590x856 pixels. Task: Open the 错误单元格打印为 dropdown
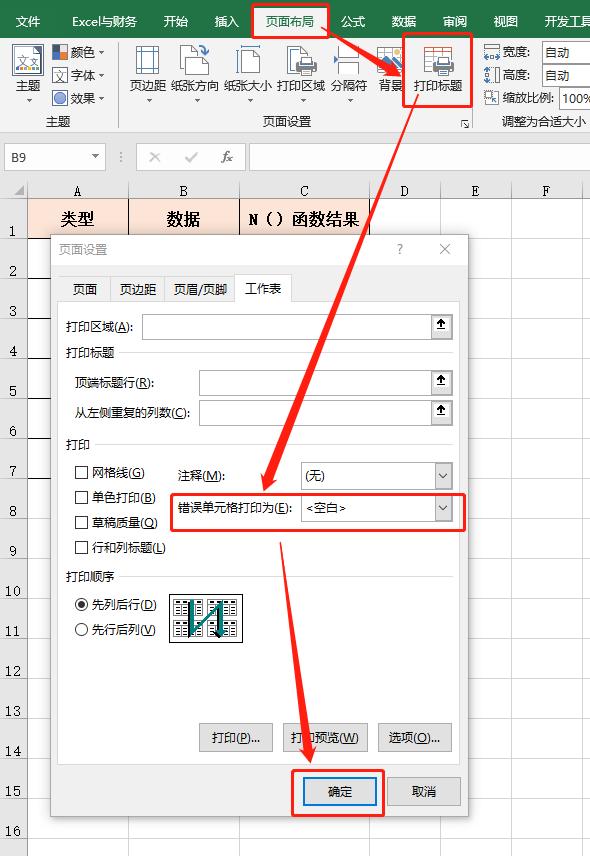443,508
